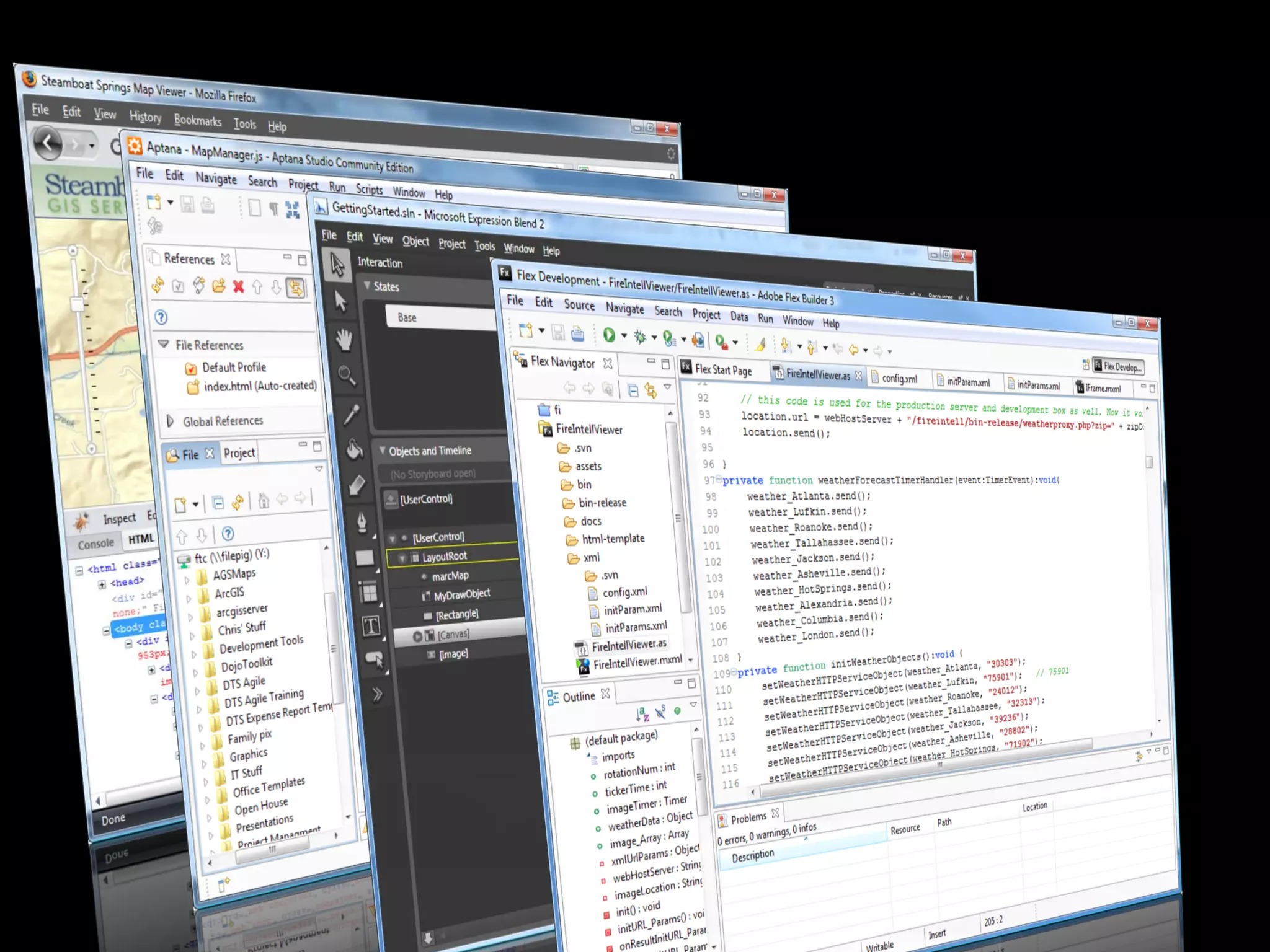Toggle code folding at line 97 in Flex editor
Viewport: 1270px width, 952px height.
click(719, 479)
